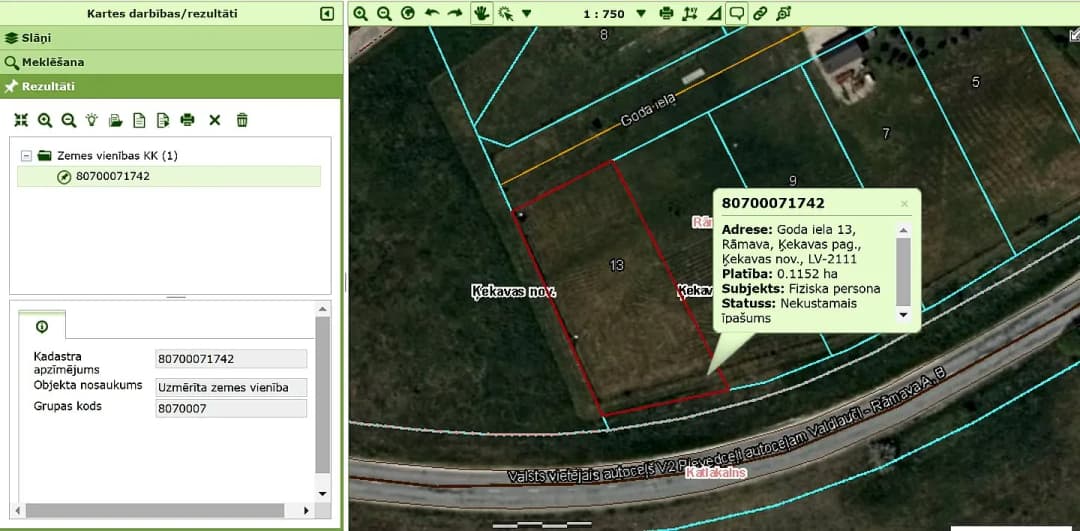
Task: Select the pan hand tool
Action: pyautogui.click(x=481, y=13)
